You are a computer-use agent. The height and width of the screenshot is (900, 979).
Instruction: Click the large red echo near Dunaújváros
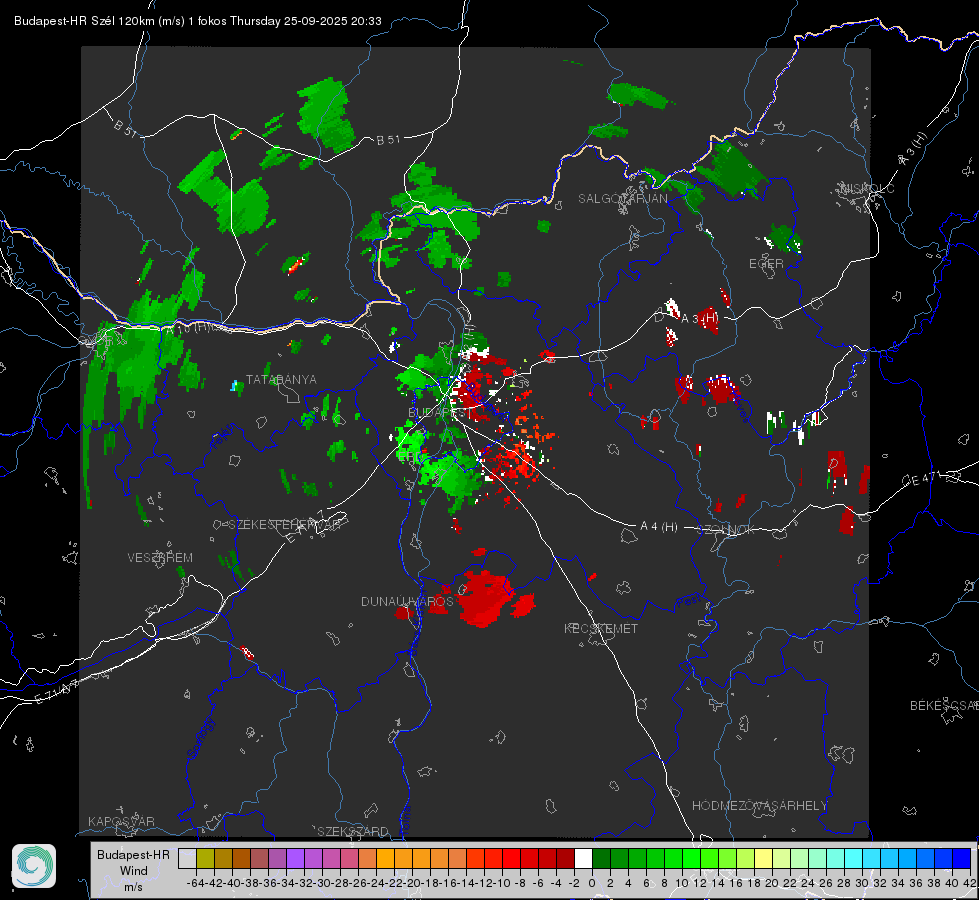click(x=486, y=598)
